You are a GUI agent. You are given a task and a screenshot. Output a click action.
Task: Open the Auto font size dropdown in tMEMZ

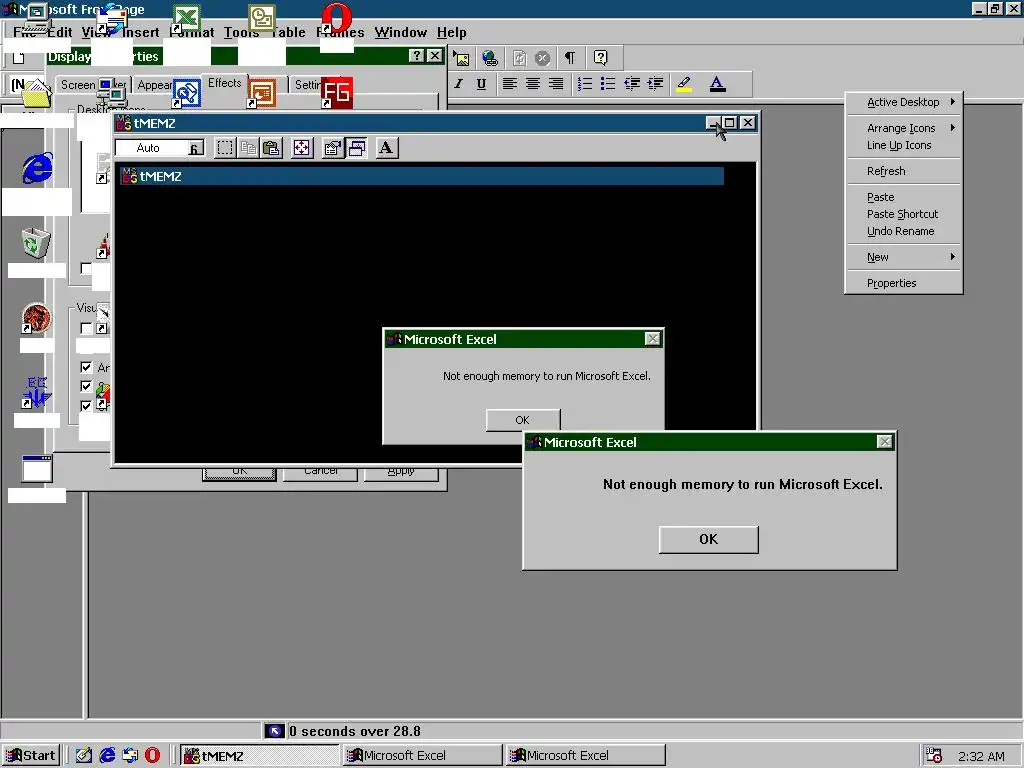tap(196, 148)
